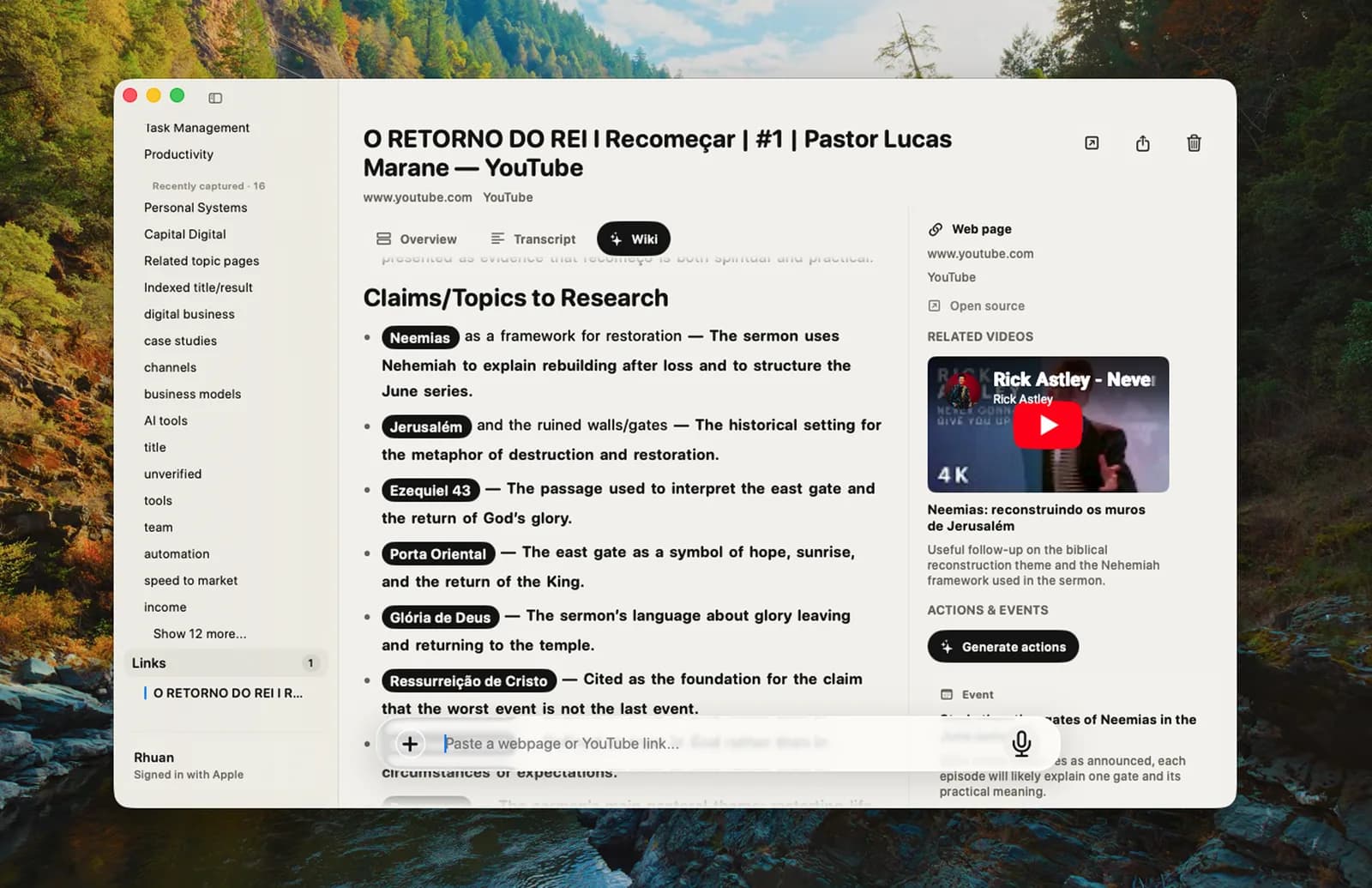Click the share icon in the header

1143,143
